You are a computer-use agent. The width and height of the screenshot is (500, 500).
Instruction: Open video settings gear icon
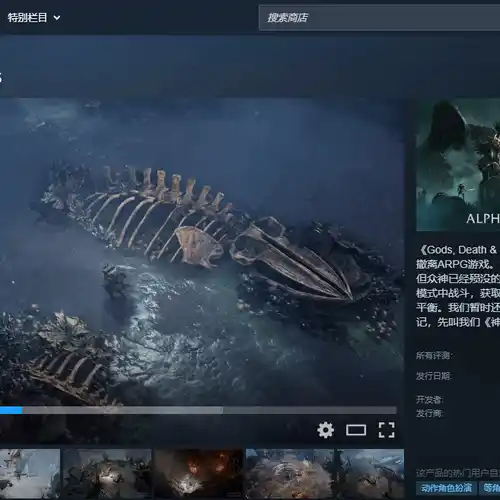coord(325,430)
